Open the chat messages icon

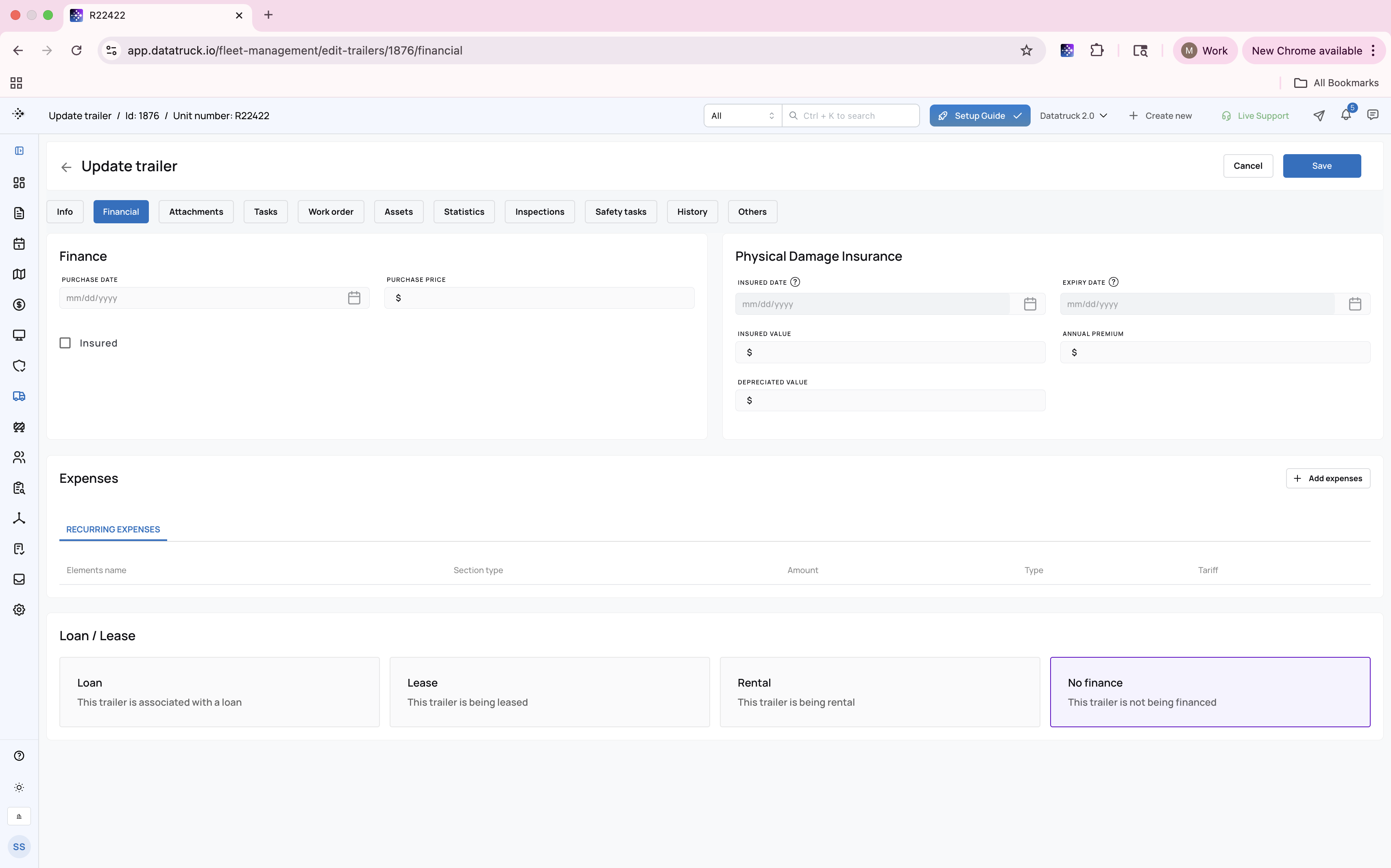[1373, 116]
